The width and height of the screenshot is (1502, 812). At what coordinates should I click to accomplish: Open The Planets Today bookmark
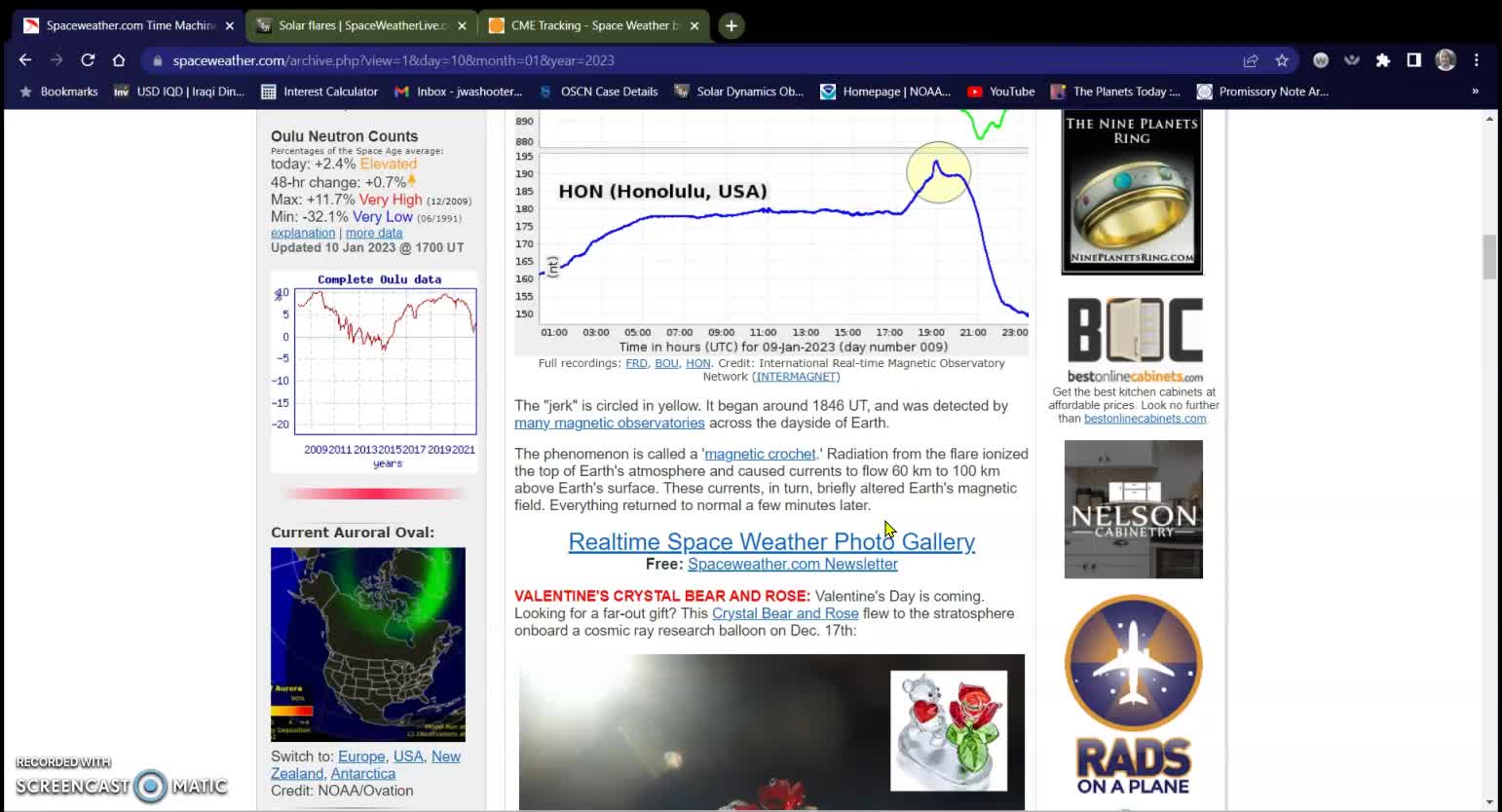point(1116,92)
